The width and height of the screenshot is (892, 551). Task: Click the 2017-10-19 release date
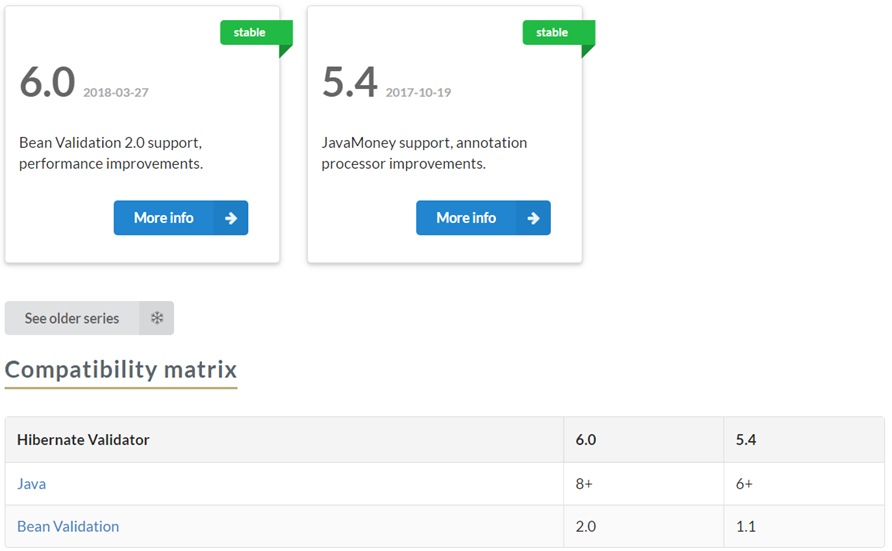[419, 93]
